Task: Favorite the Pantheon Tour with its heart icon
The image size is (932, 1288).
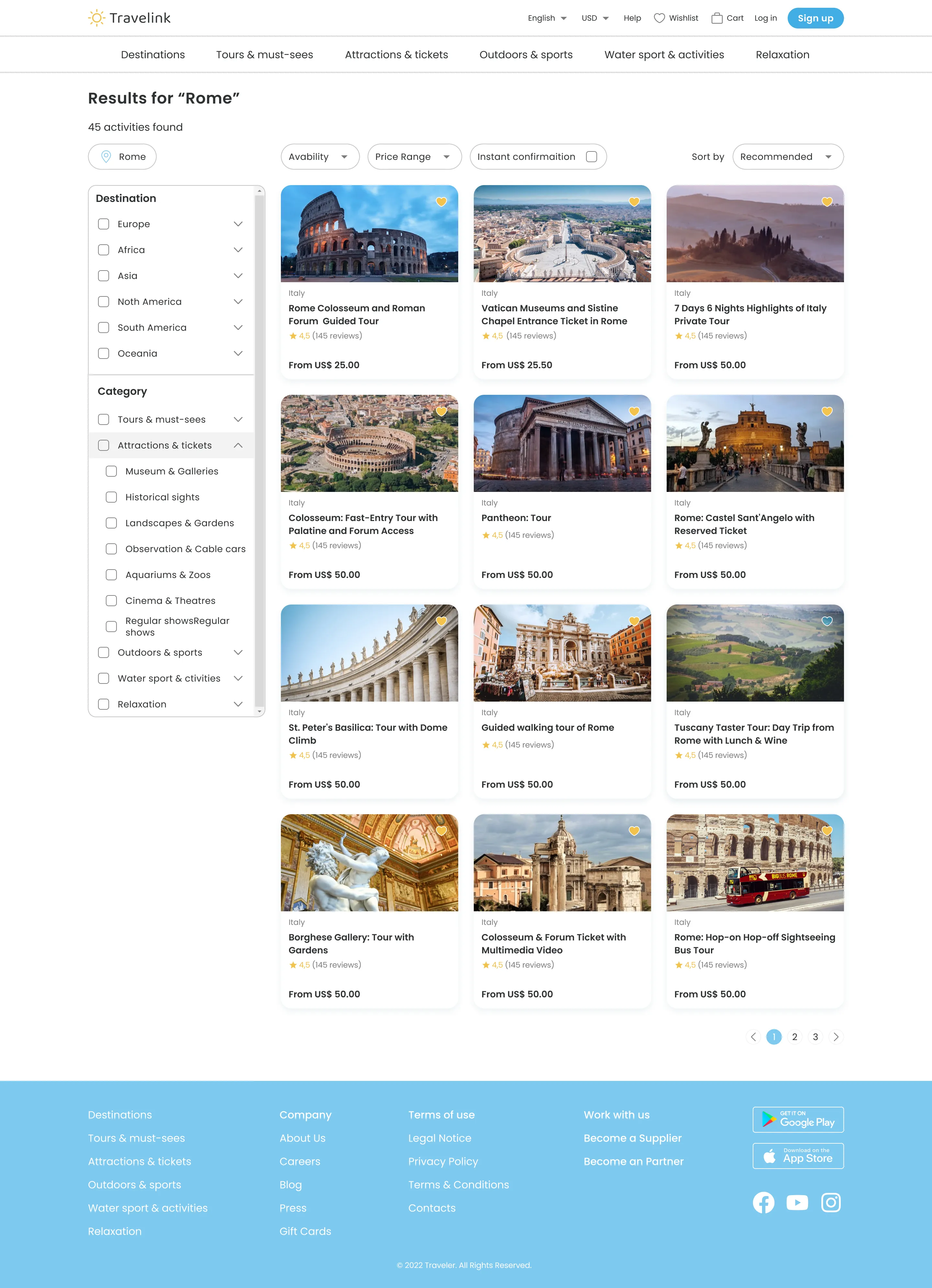Action: tap(634, 411)
